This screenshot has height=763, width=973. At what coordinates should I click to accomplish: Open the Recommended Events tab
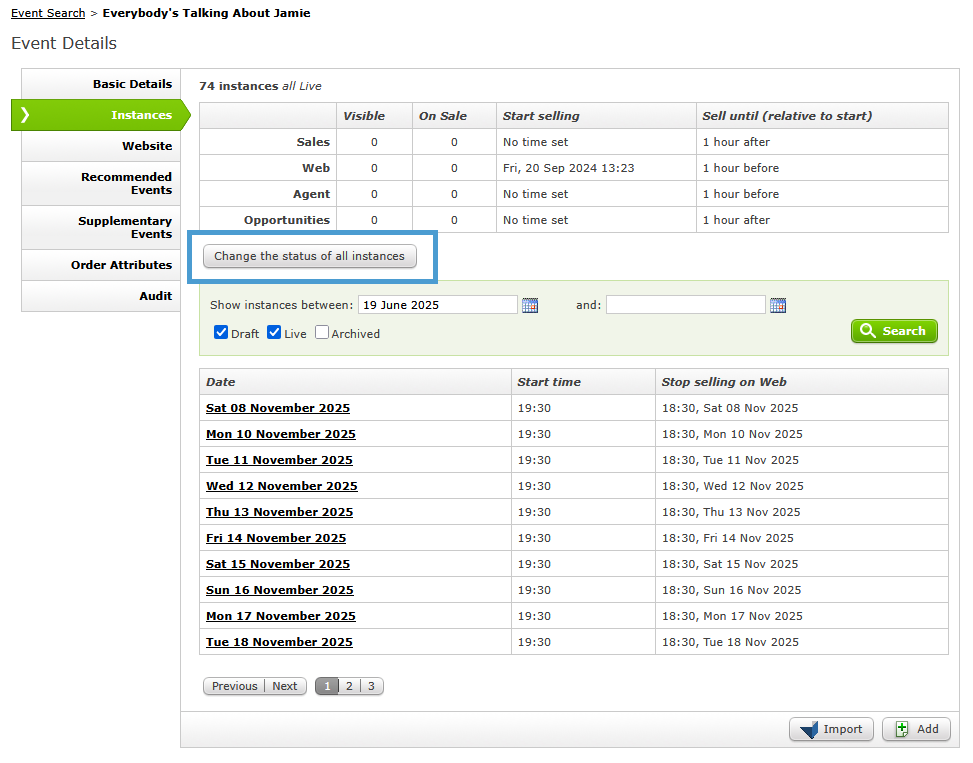tap(126, 183)
